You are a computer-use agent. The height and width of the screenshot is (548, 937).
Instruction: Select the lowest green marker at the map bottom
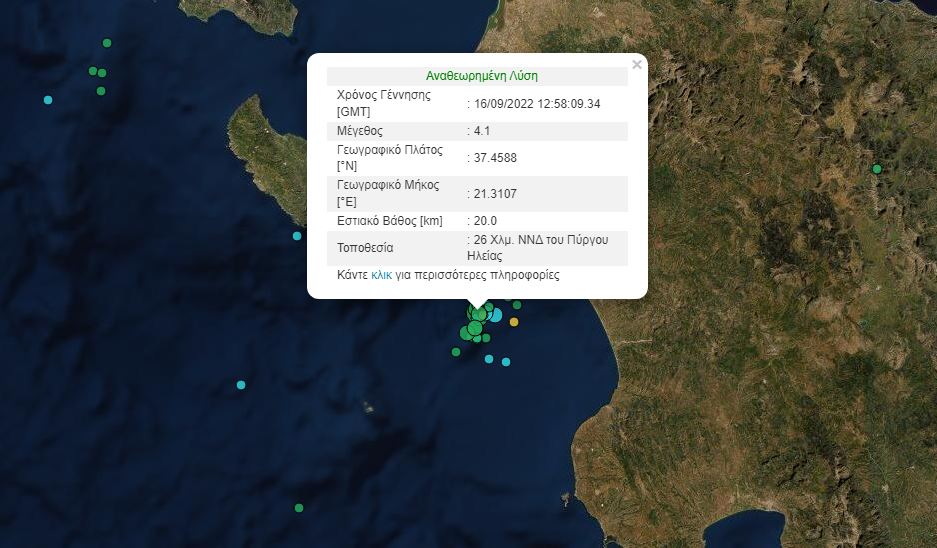pos(299,508)
